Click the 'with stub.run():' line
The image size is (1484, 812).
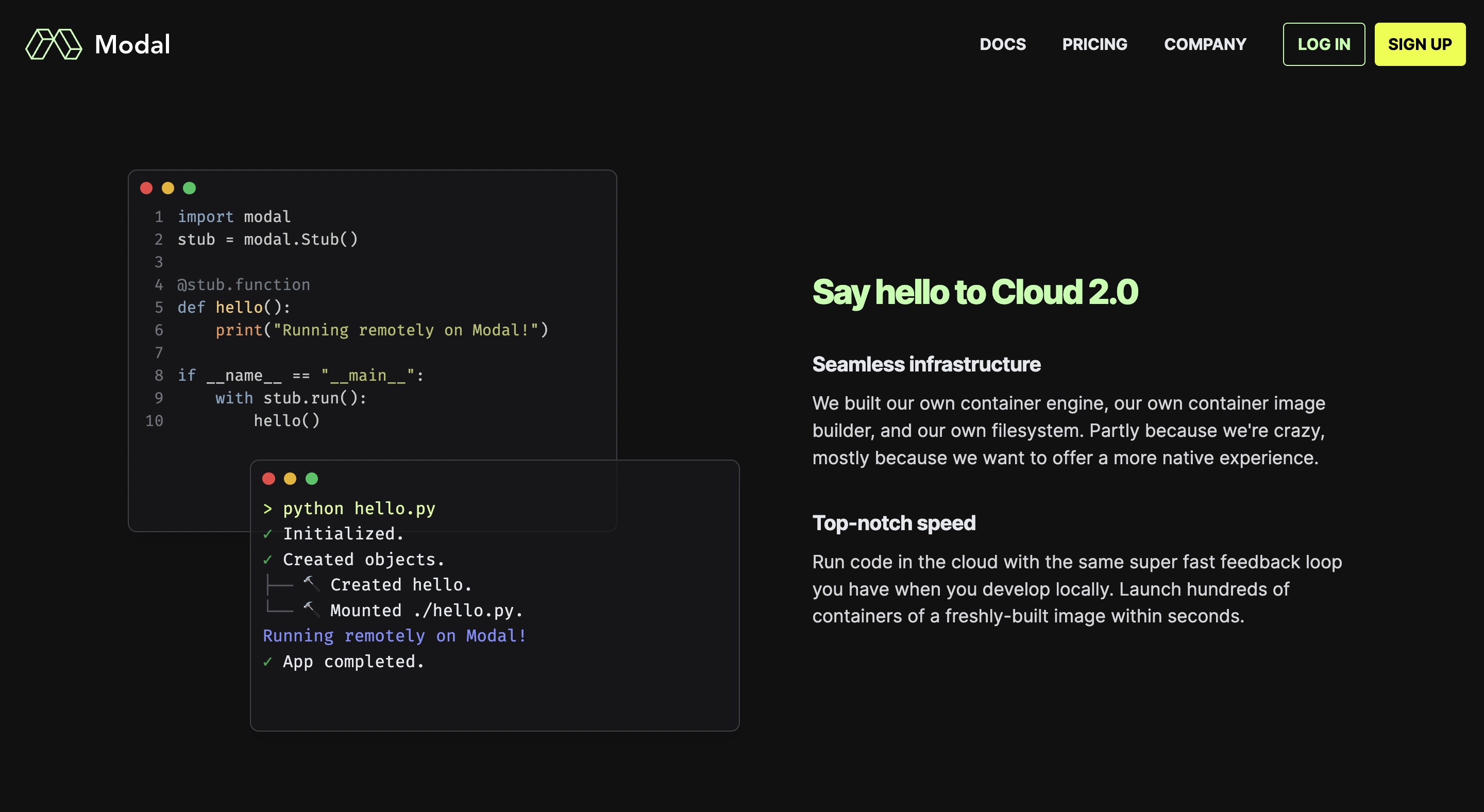point(291,398)
